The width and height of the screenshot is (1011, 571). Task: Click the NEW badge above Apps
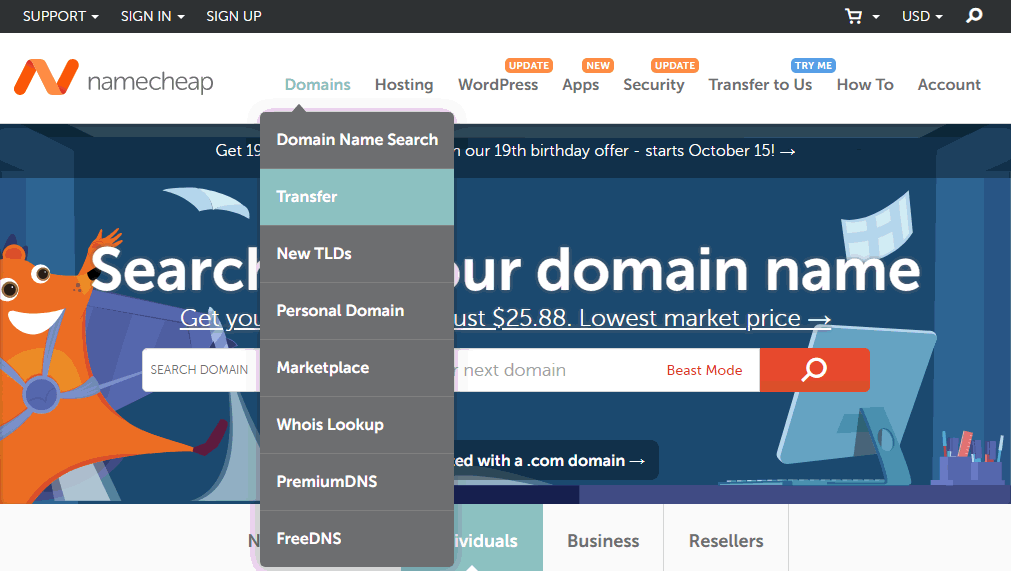click(x=598, y=65)
